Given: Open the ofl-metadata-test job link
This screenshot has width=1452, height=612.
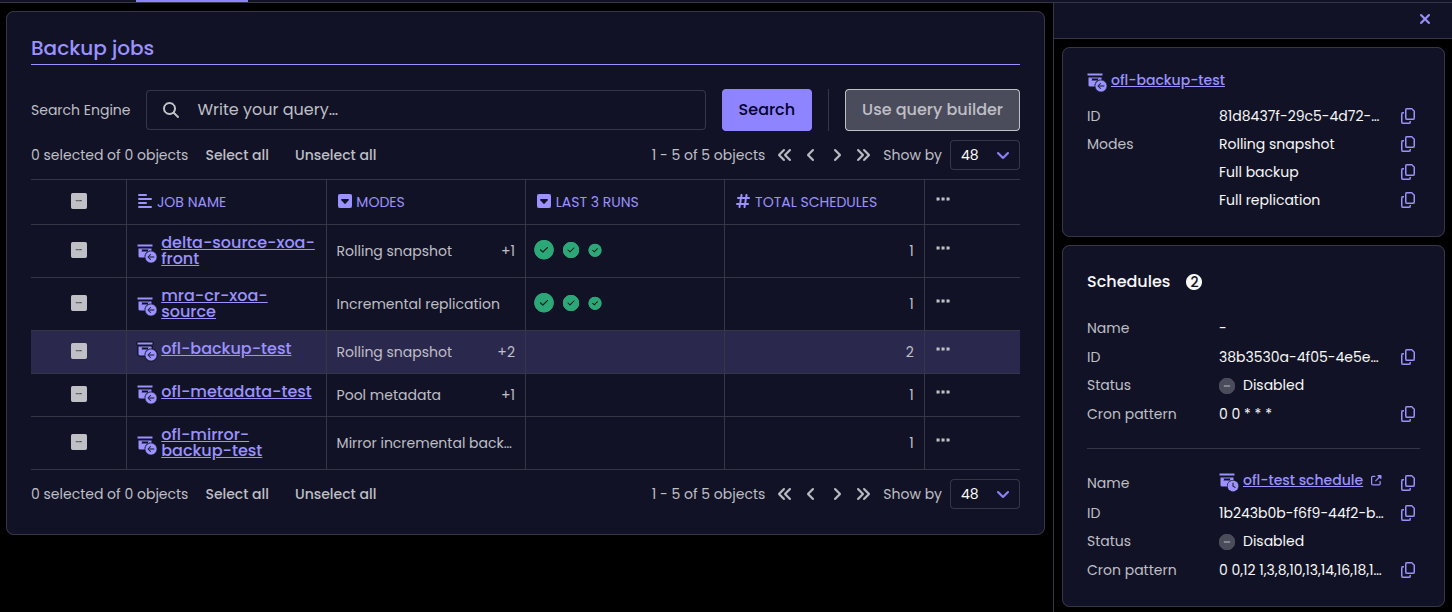Looking at the screenshot, I should point(236,392).
